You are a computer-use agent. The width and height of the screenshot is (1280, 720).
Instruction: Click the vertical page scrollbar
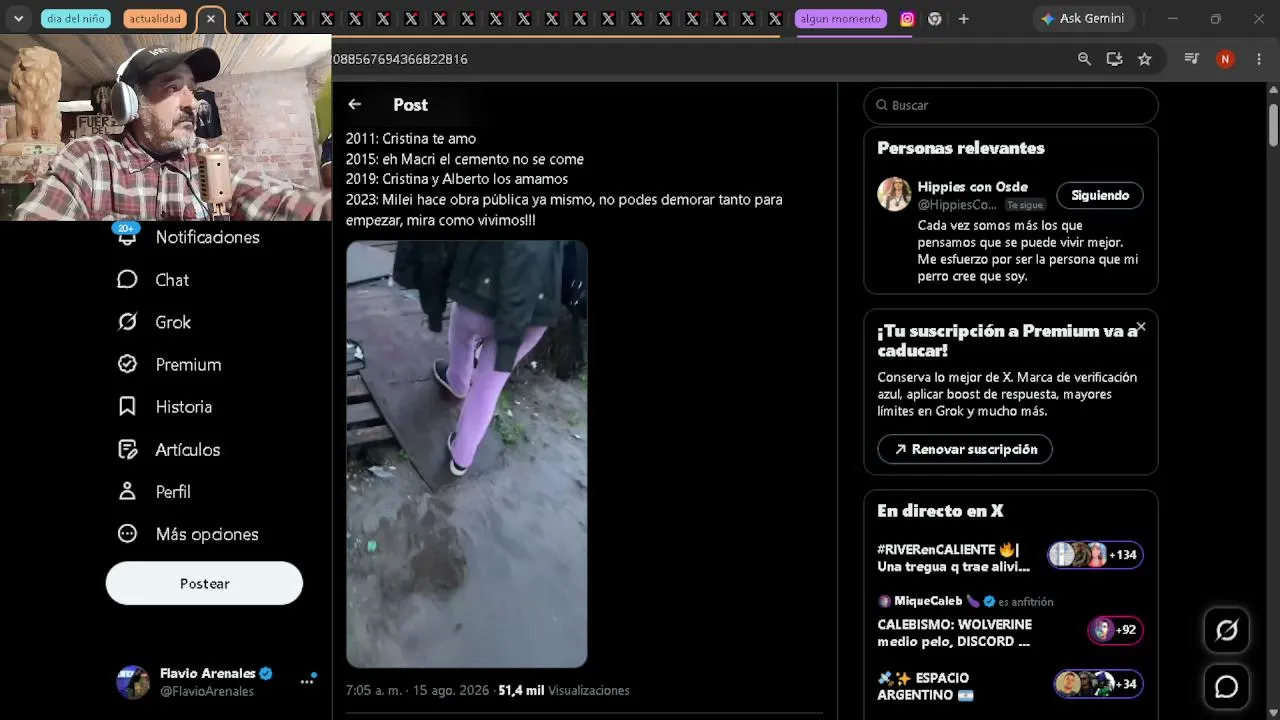click(x=1273, y=125)
